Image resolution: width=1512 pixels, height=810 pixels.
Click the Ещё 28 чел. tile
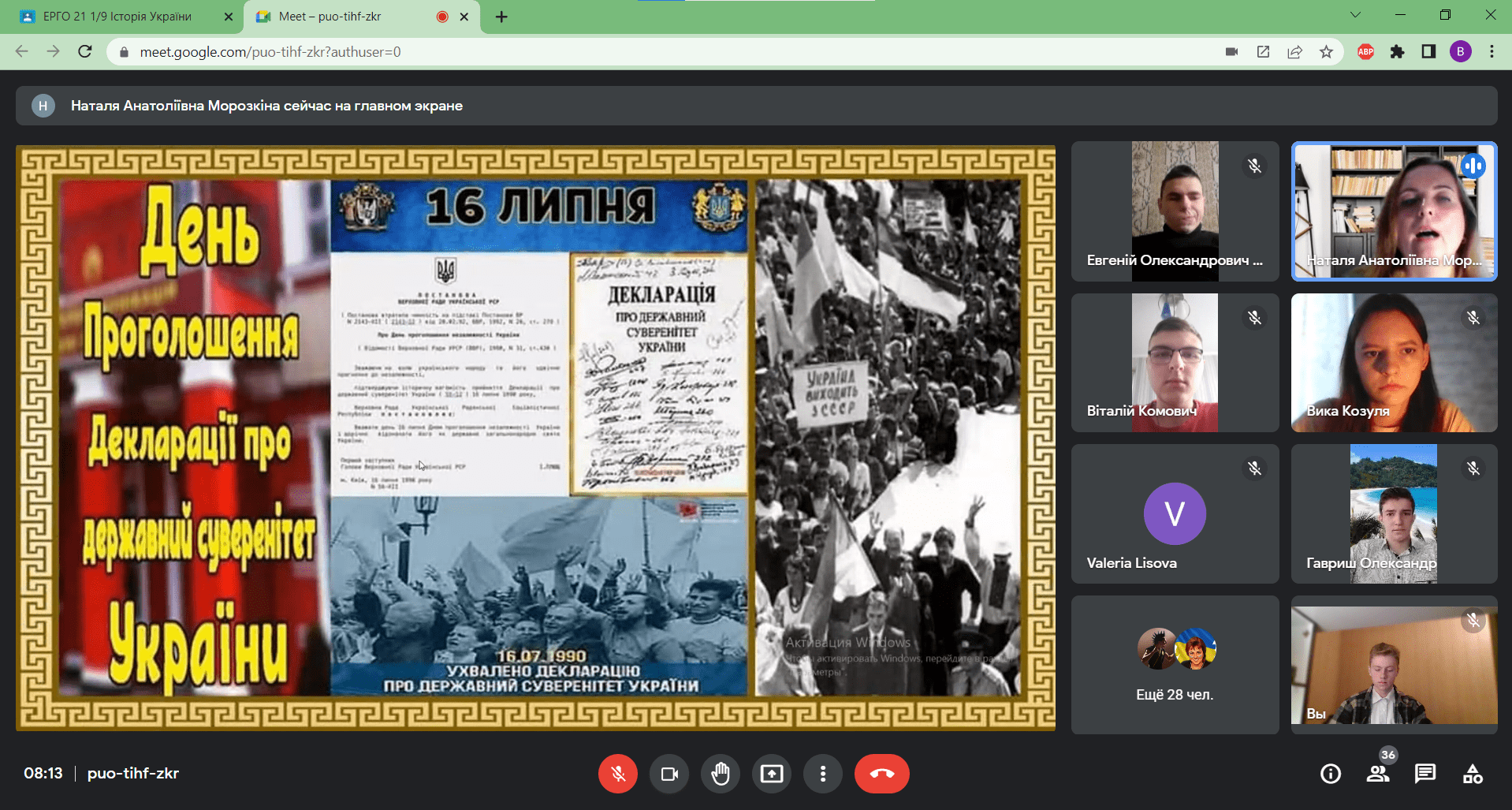[1175, 665]
